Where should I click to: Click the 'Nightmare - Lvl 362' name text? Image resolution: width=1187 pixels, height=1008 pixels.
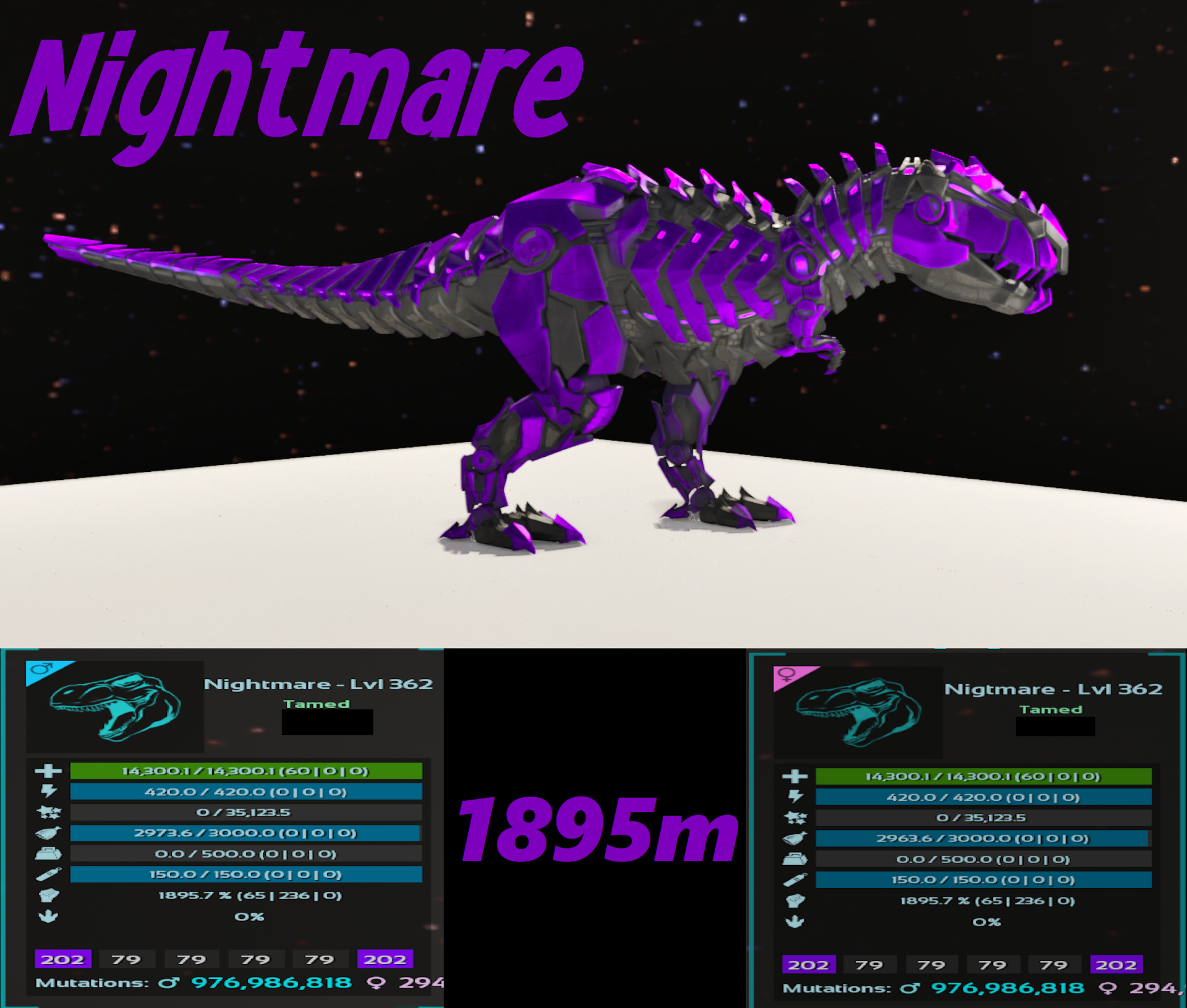[x=318, y=684]
